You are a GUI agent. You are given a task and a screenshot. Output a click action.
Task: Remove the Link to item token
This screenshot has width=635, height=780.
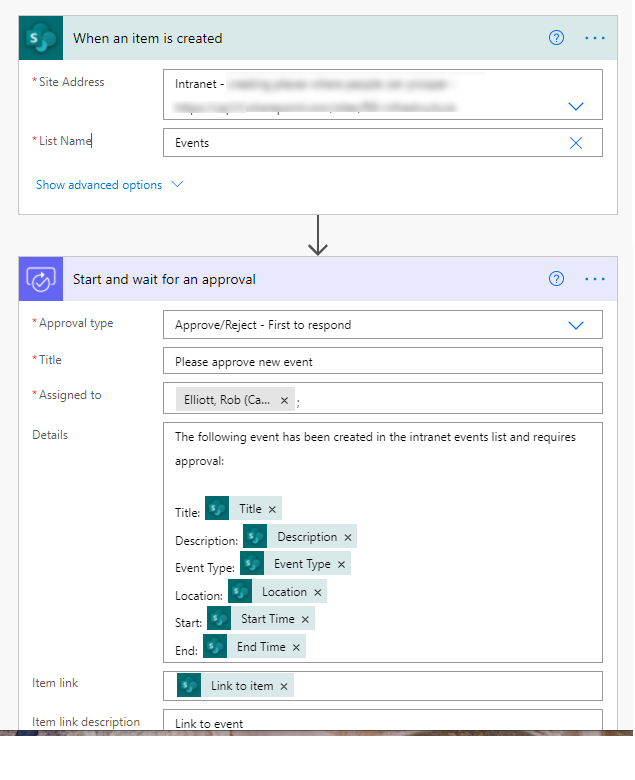coord(284,686)
